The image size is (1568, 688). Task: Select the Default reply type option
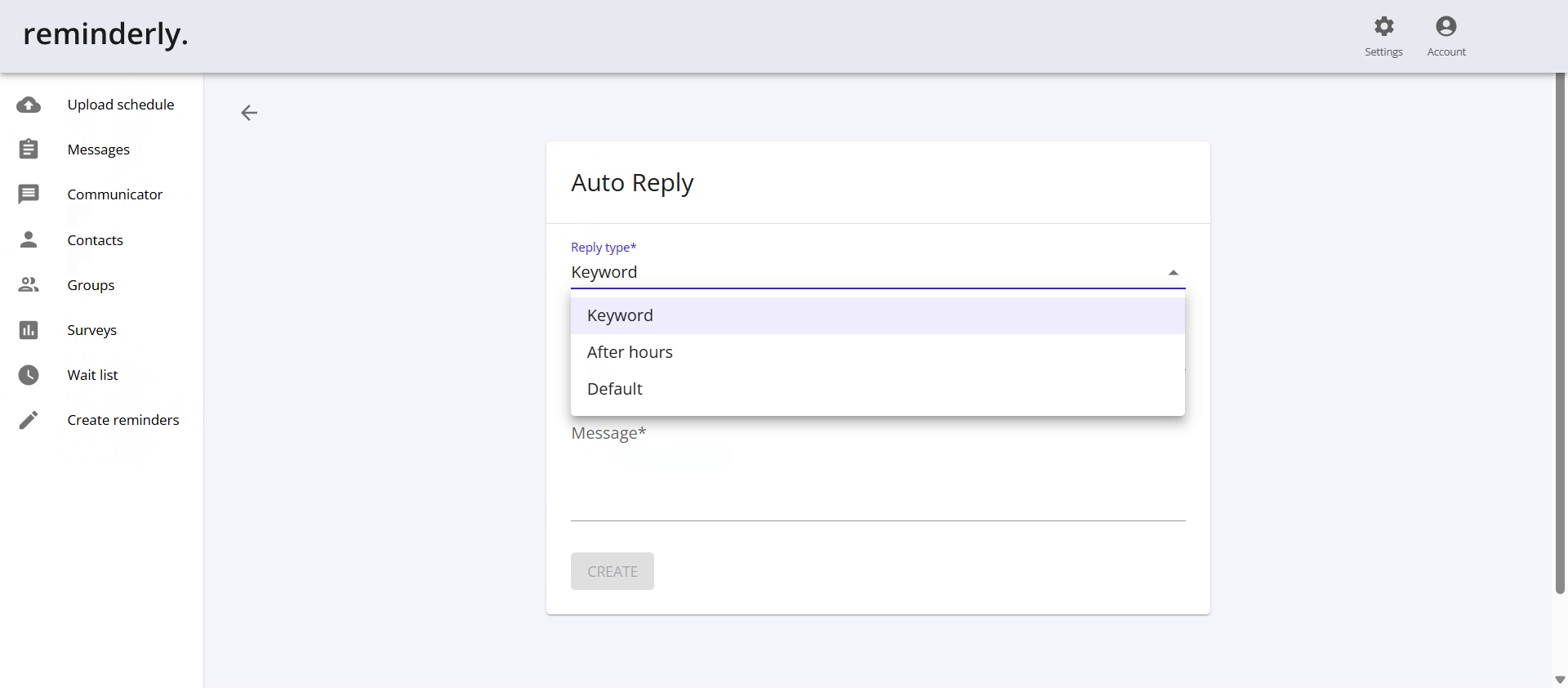click(877, 389)
